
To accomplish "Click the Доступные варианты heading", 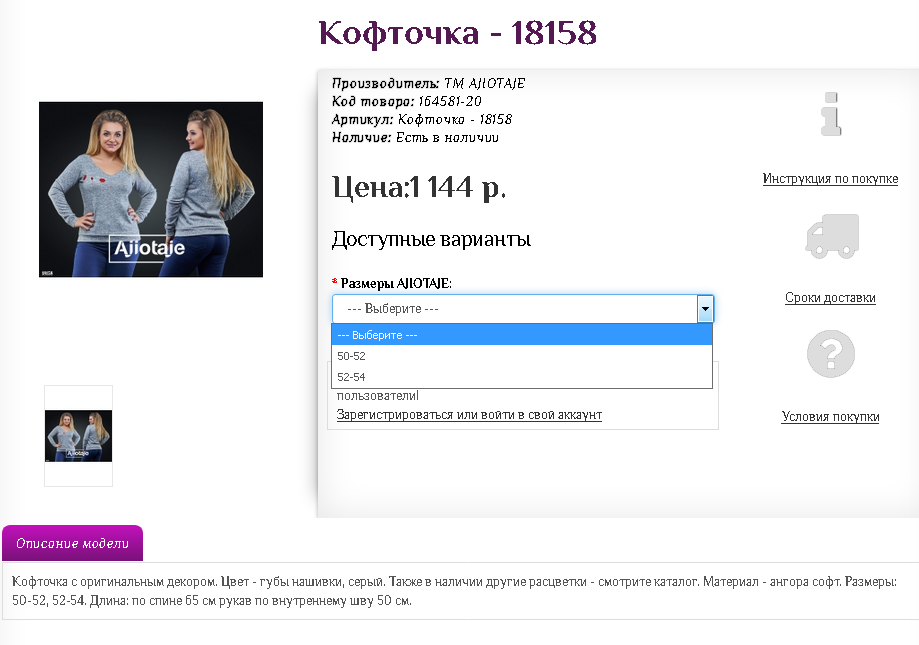I will pyautogui.click(x=431, y=239).
